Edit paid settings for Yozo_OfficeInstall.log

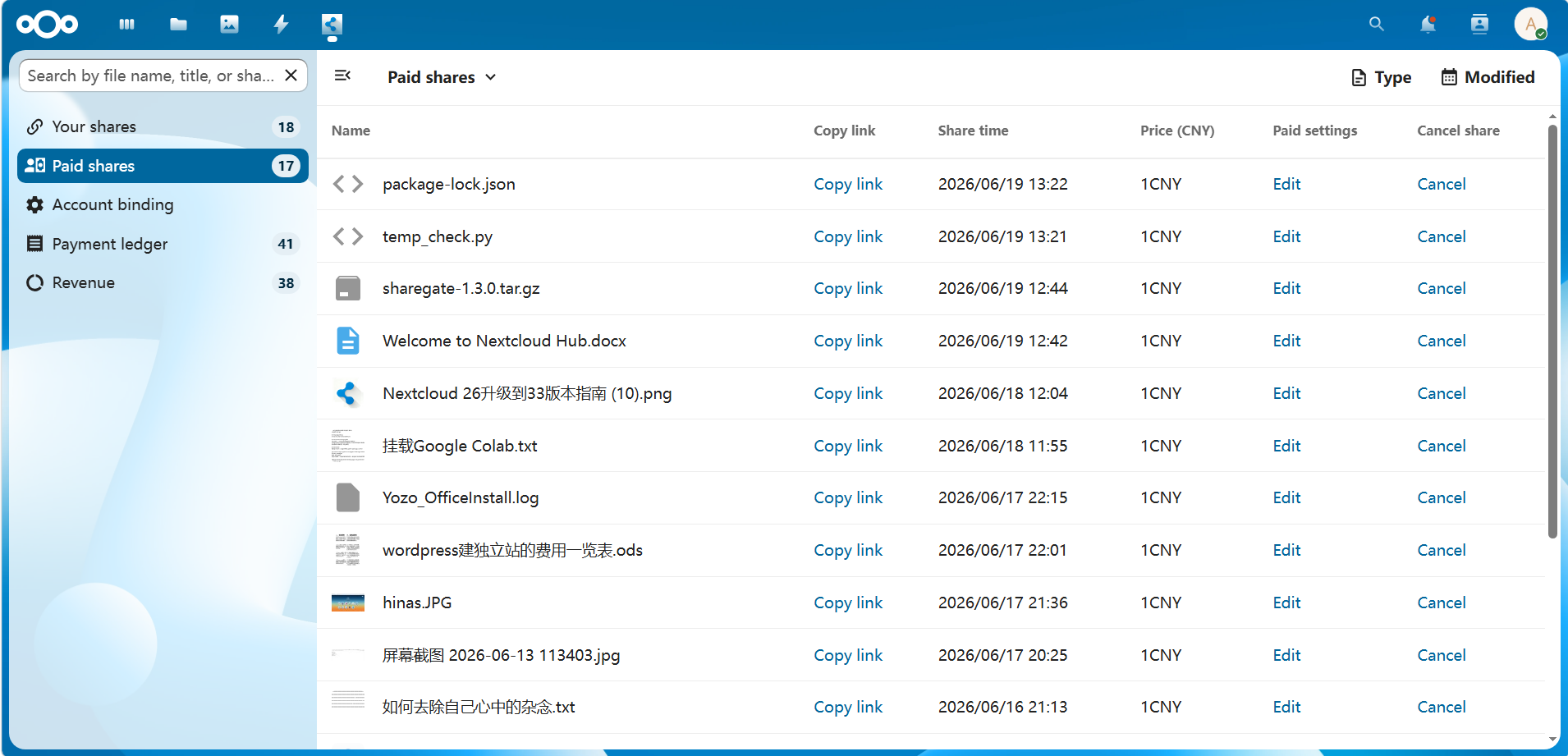(x=1286, y=497)
